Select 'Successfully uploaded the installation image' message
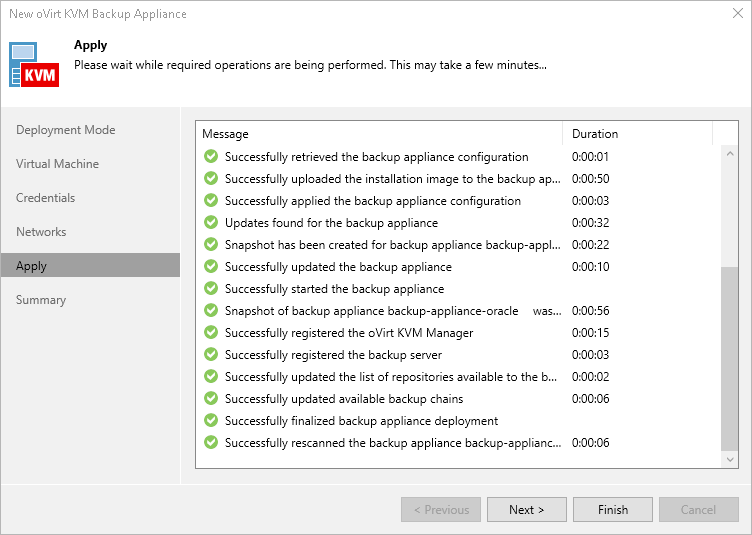752x535 pixels. 392,179
